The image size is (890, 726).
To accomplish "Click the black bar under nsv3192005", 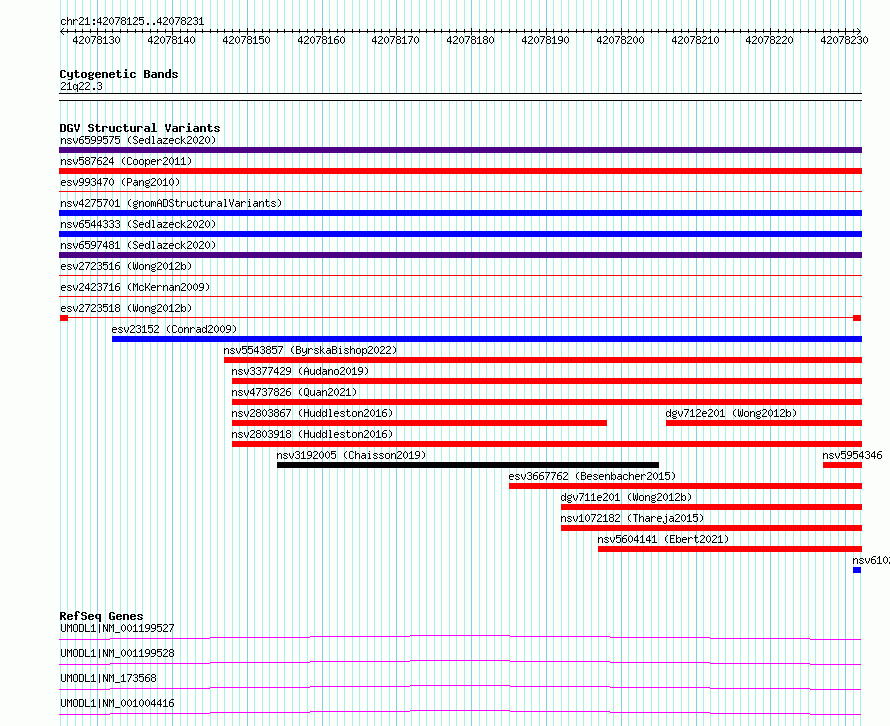I will coord(468,465).
